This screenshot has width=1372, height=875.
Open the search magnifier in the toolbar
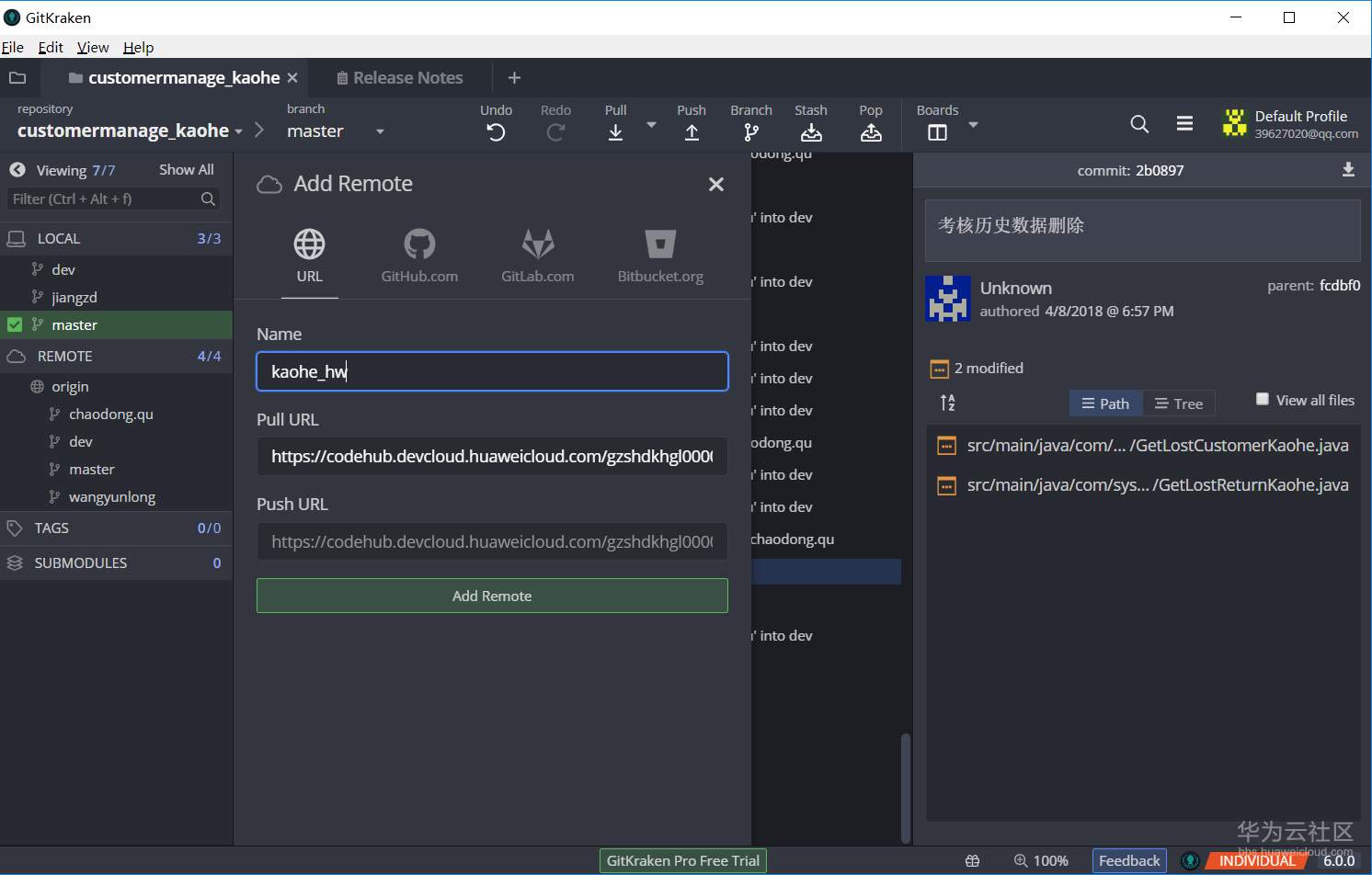(1139, 124)
